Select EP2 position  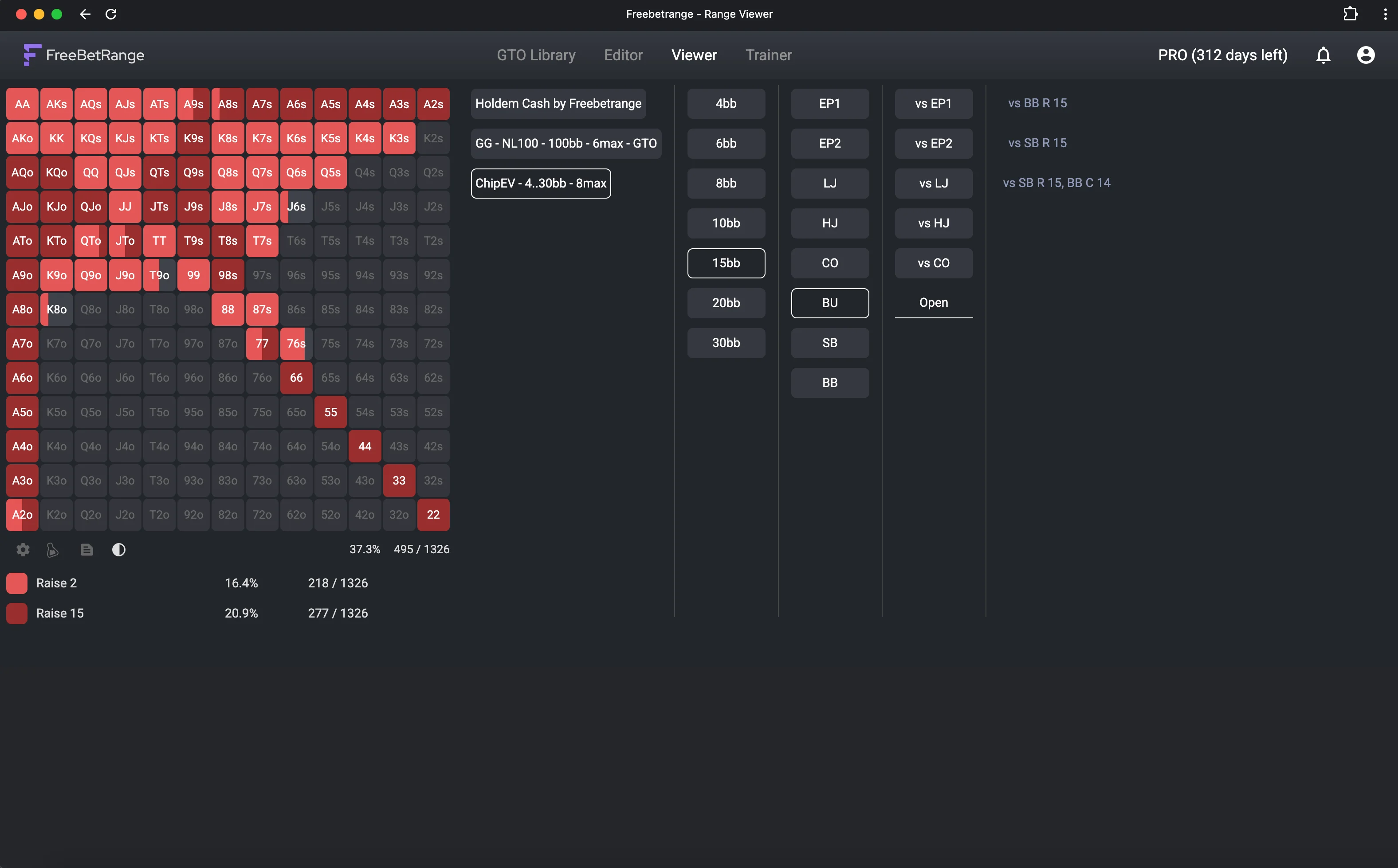tap(829, 143)
